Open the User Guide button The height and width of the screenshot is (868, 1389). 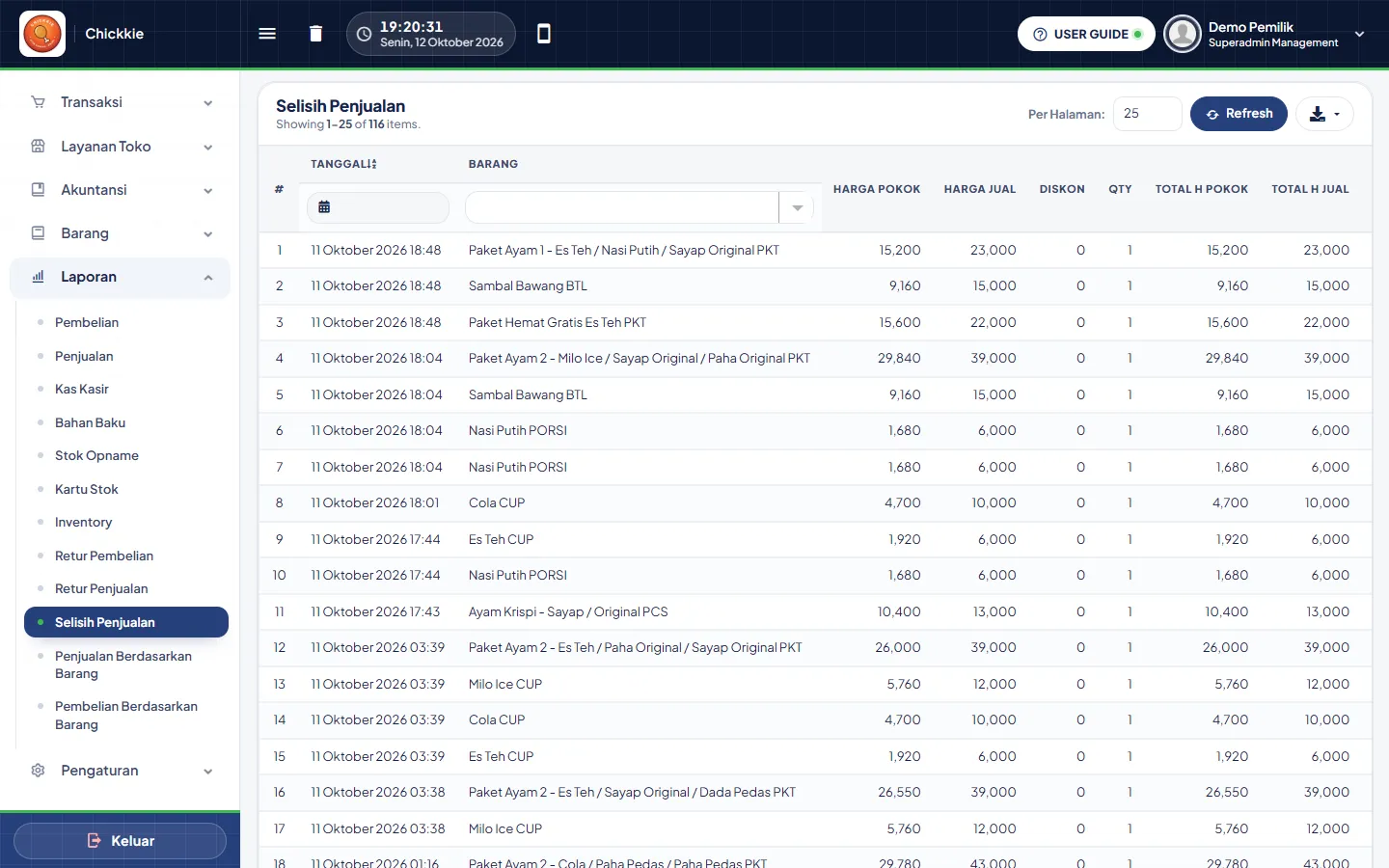click(1086, 34)
